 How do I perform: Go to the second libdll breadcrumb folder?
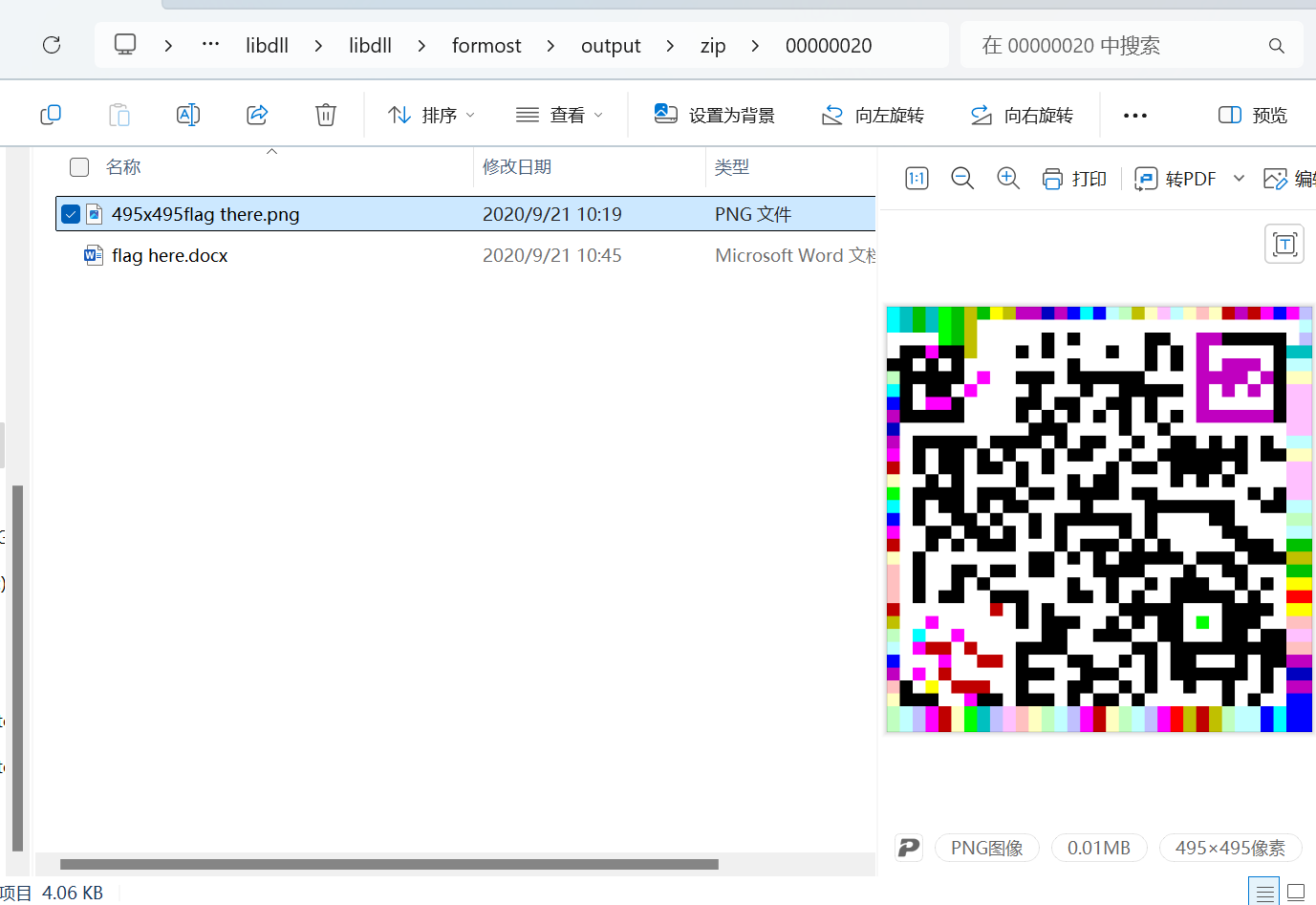click(370, 45)
